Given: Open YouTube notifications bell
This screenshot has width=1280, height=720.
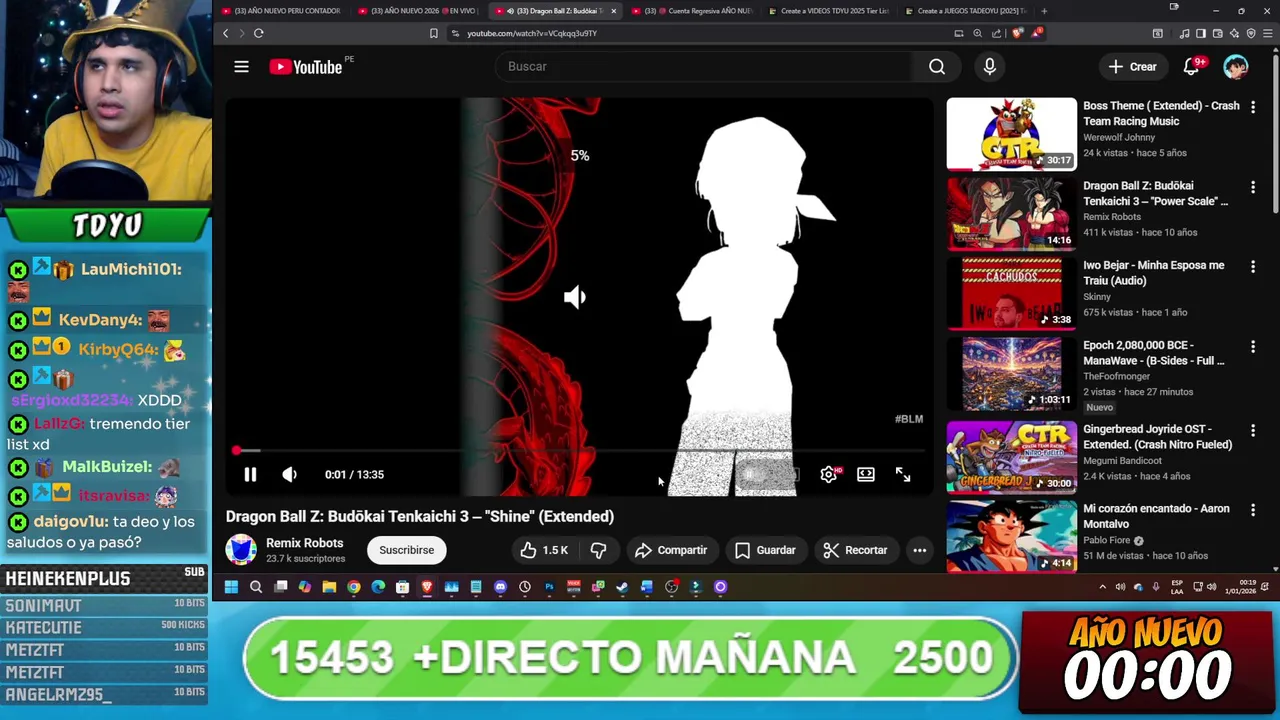Looking at the screenshot, I should (1192, 67).
